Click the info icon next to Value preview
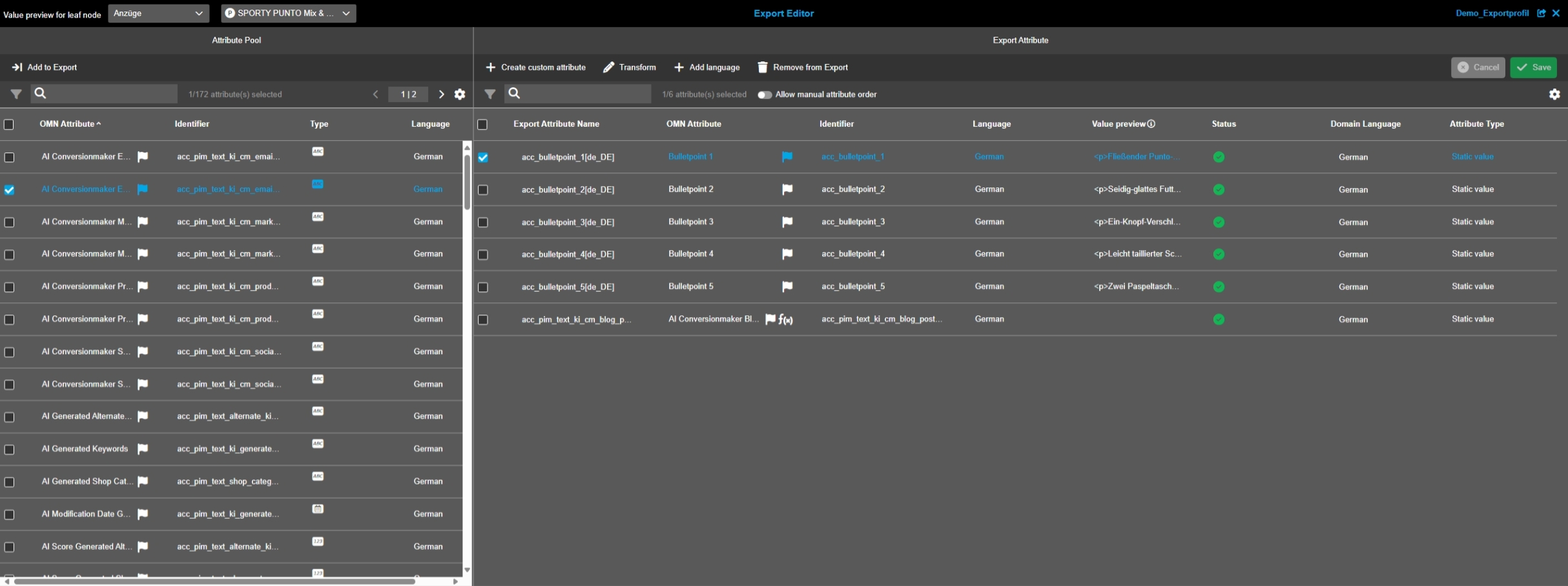 pos(1151,124)
